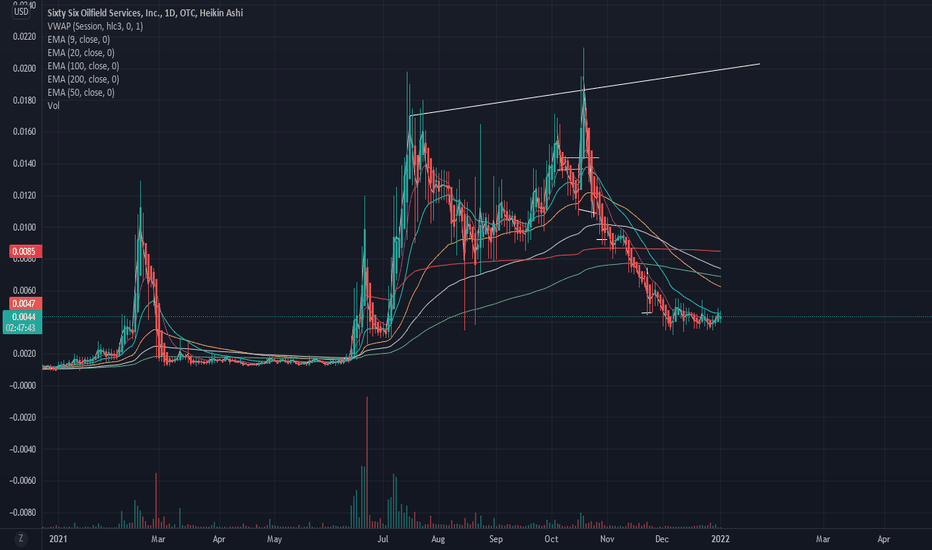The image size is (932, 550).
Task: Click the 2022 label on the time axis
Action: pyautogui.click(x=720, y=539)
